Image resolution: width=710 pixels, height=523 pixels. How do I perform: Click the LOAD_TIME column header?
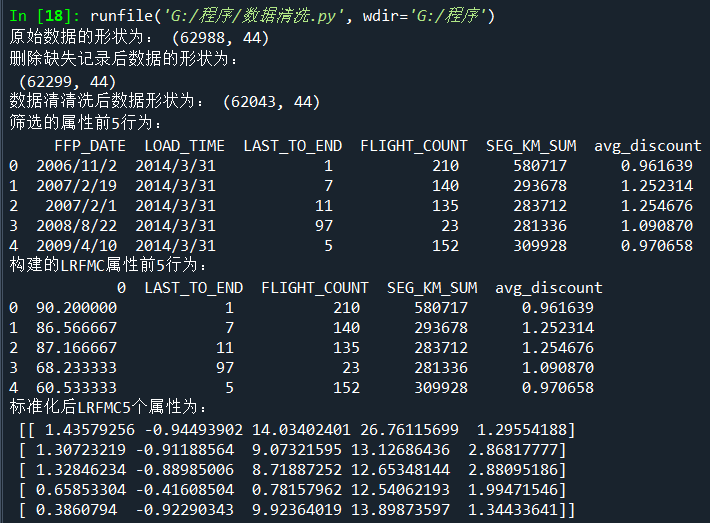pos(184,146)
